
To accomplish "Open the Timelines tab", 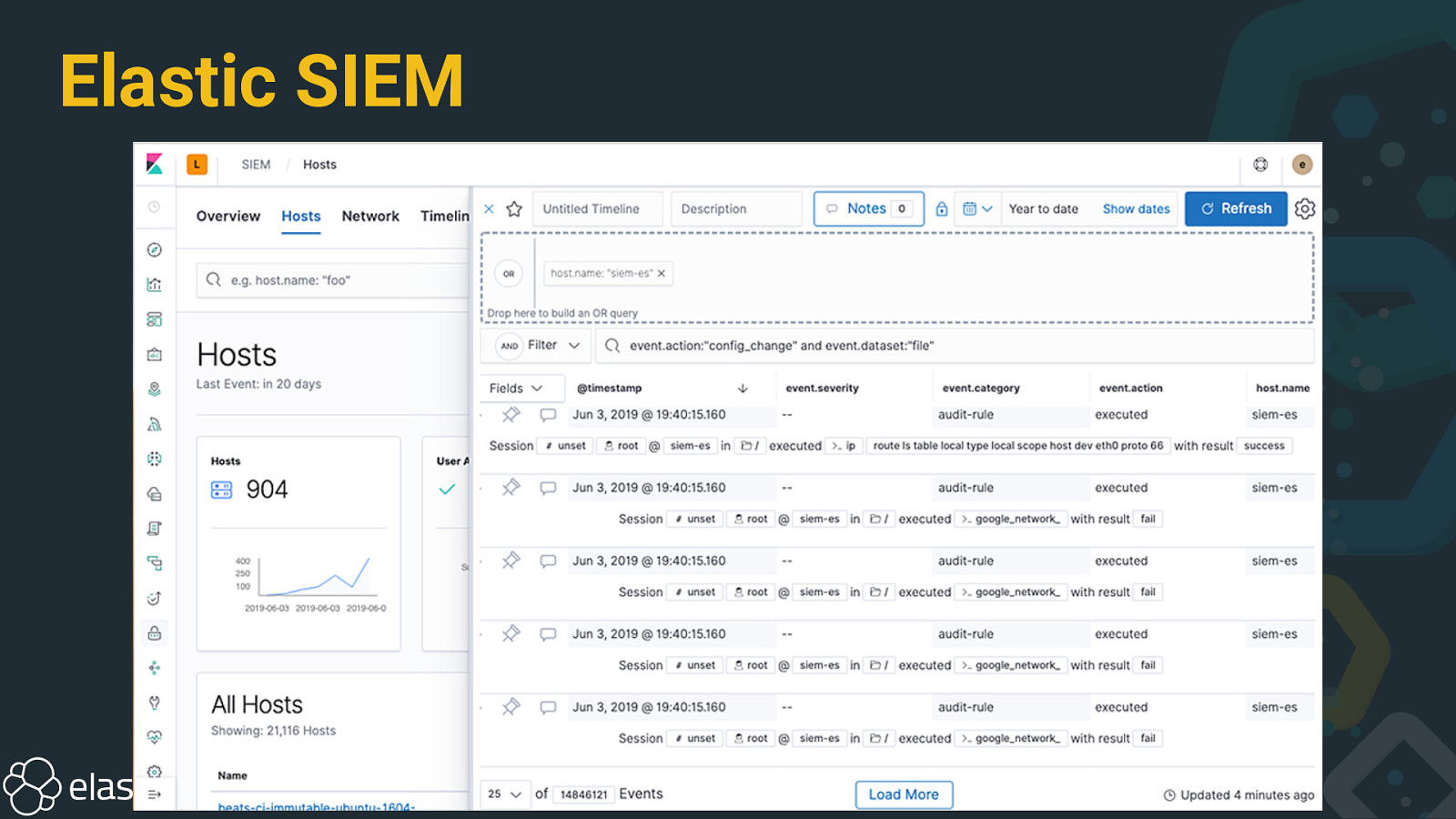I will (x=445, y=217).
